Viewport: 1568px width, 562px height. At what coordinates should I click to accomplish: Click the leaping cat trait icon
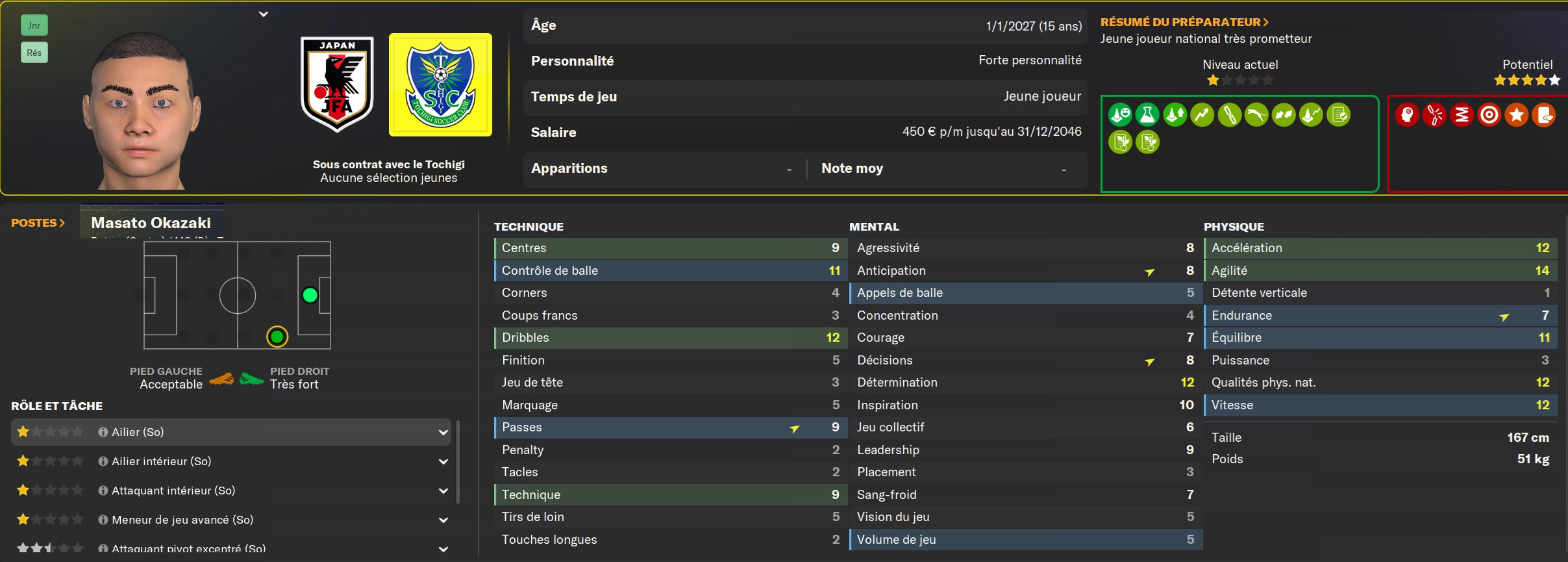coord(1256,115)
